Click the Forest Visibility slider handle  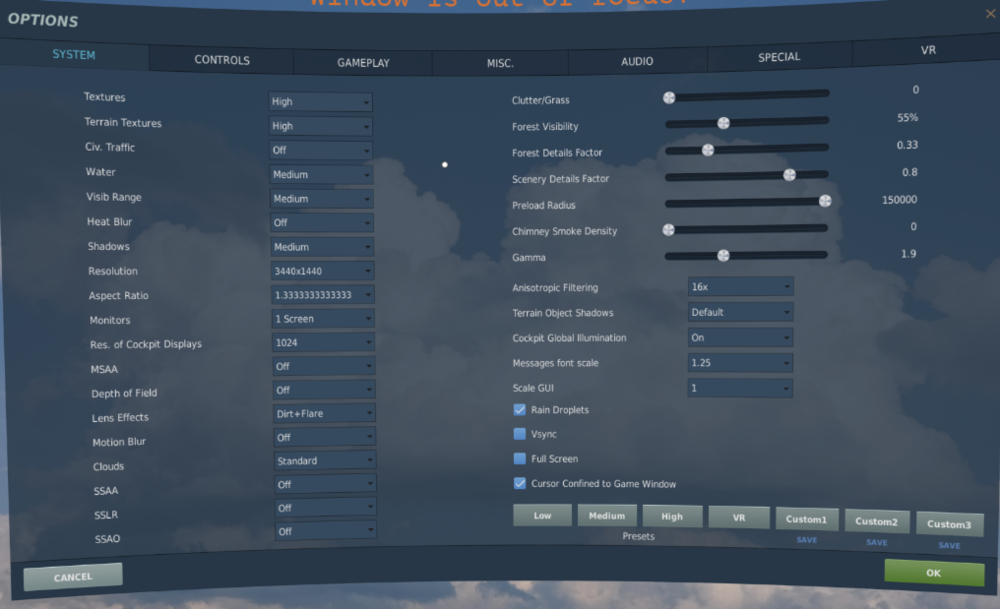(x=723, y=122)
